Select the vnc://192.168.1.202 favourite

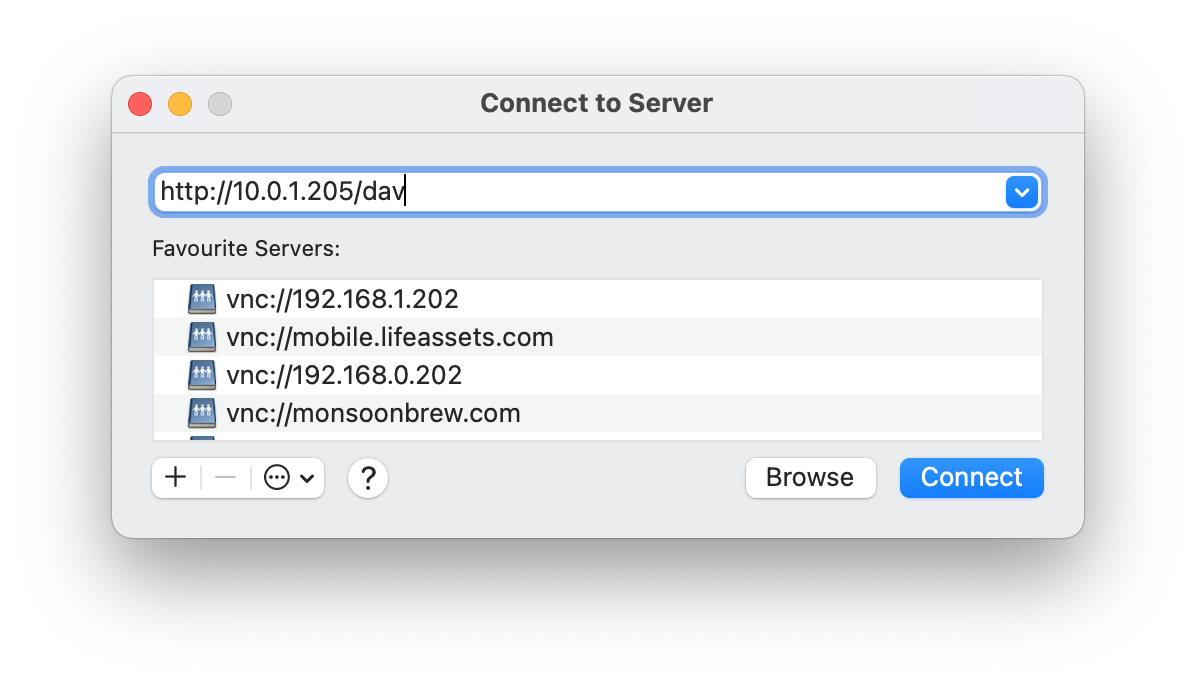342,299
